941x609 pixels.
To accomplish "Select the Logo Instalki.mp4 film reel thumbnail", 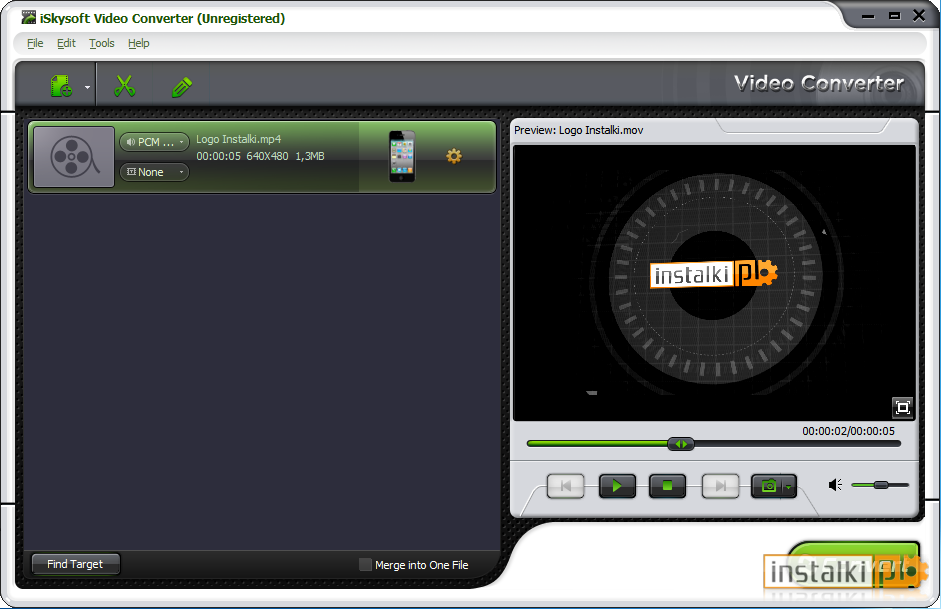I will point(74,157).
